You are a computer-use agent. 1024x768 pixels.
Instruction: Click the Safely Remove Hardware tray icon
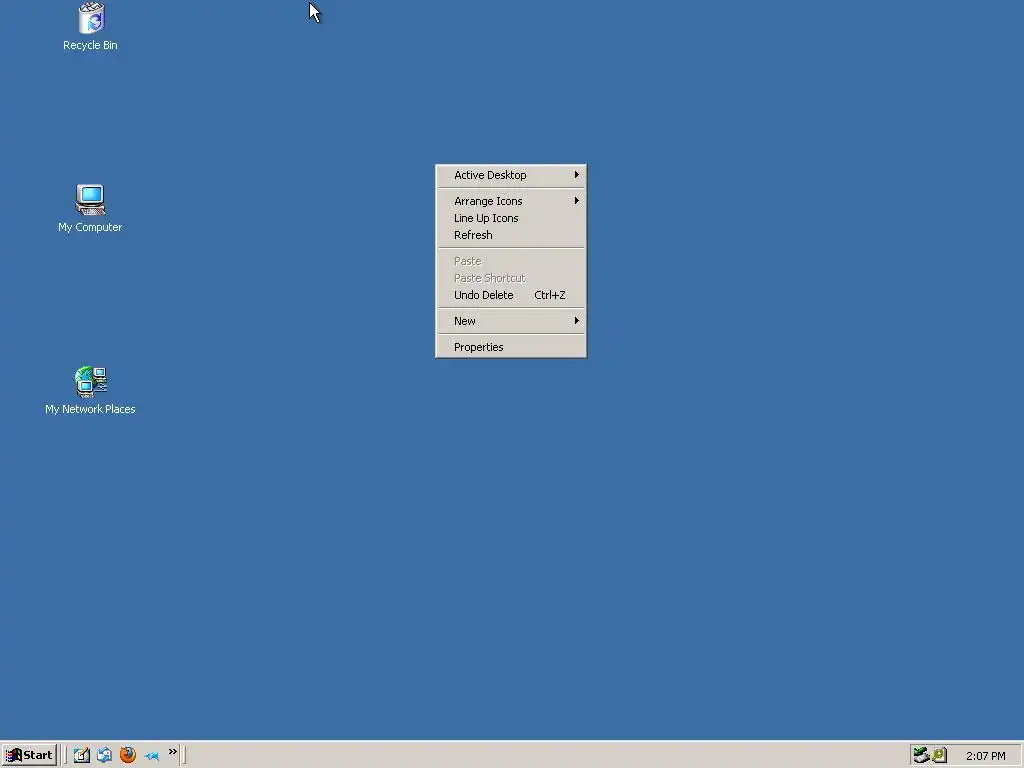pos(921,755)
